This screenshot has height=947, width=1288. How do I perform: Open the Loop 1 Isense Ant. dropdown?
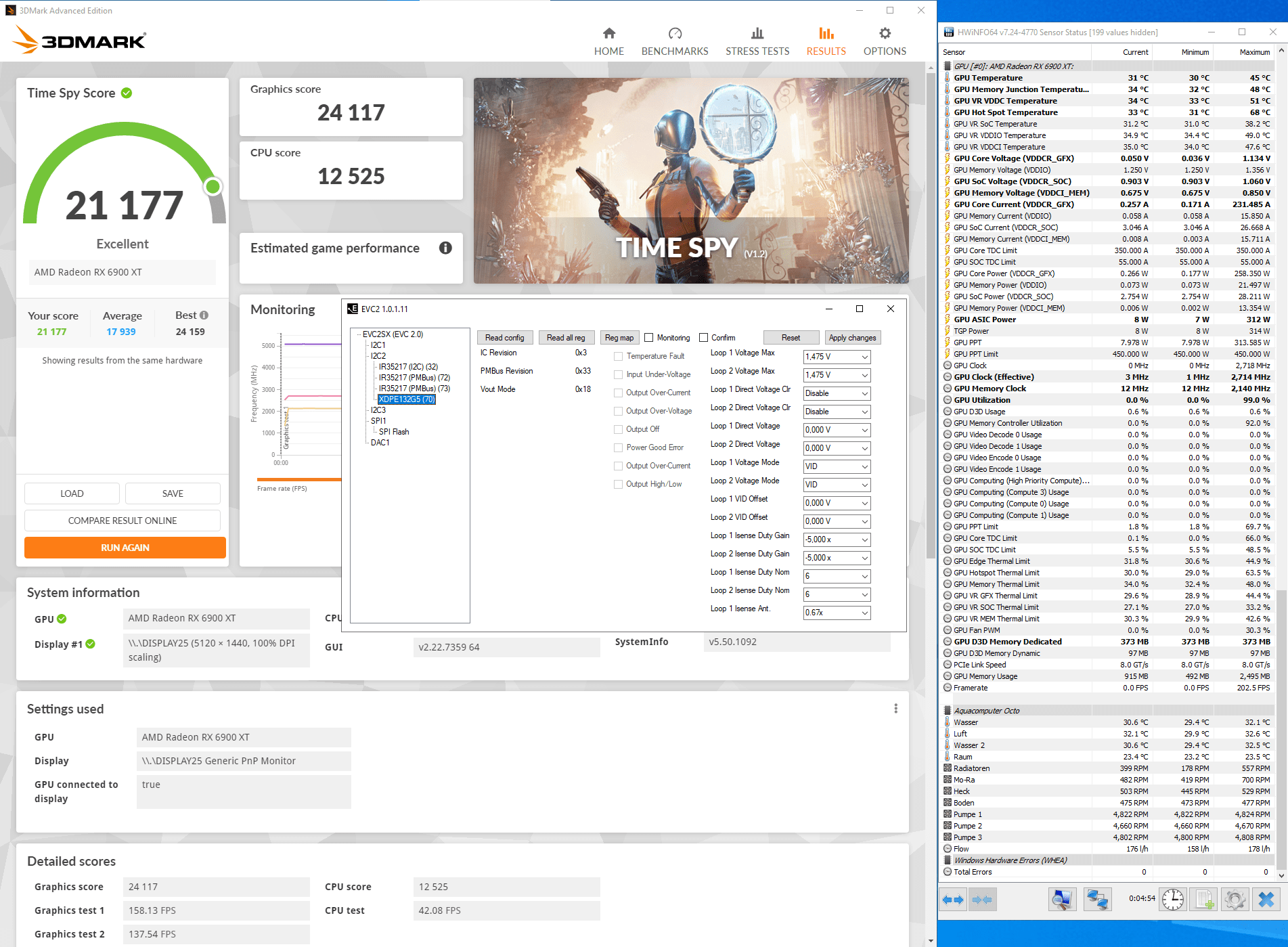tap(837, 613)
